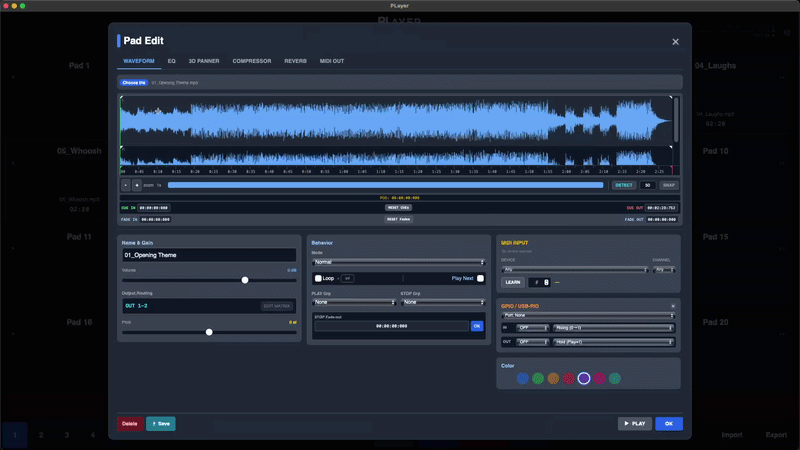Image resolution: width=800 pixels, height=450 pixels.
Task: Switch to the EQ tab
Action: click(172, 61)
